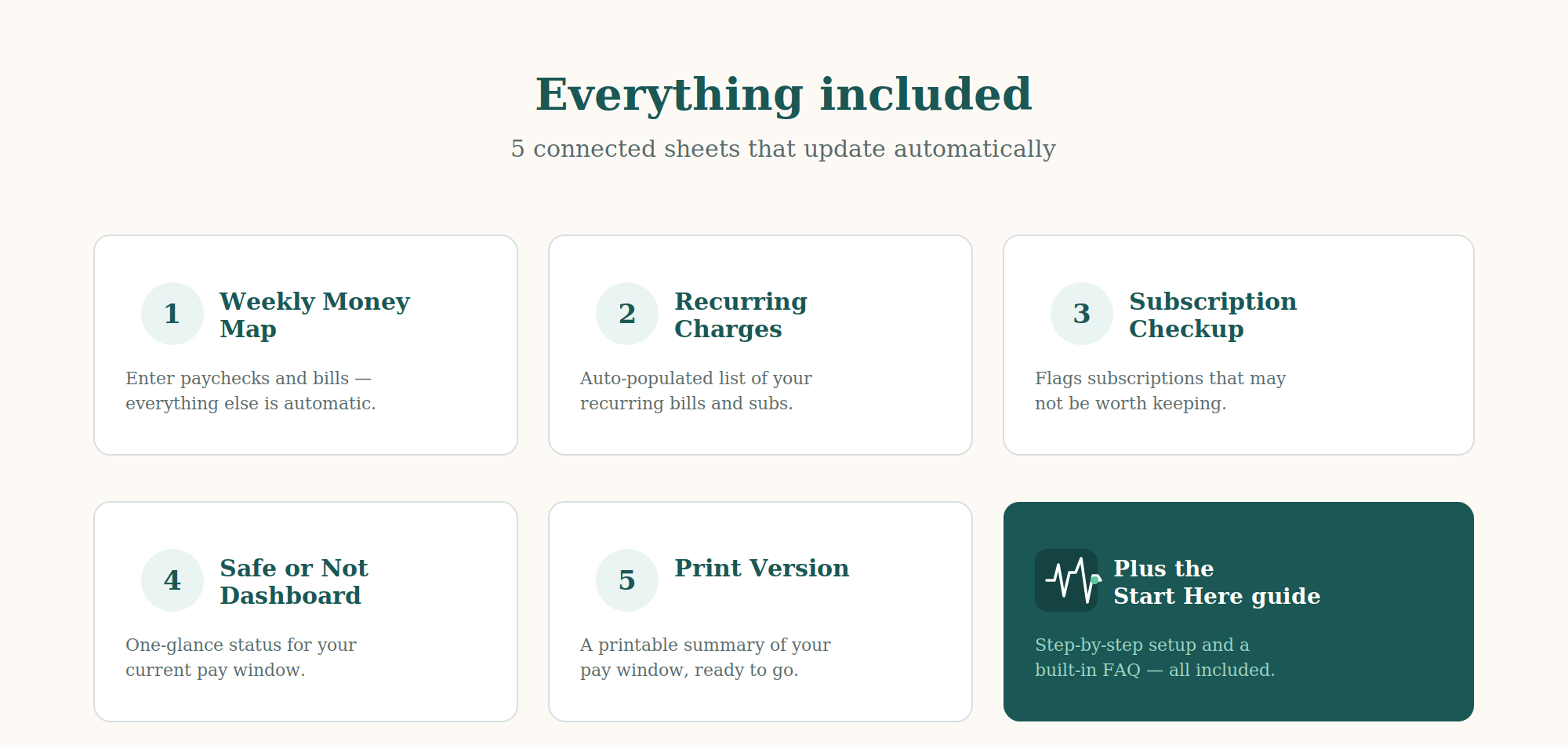The width and height of the screenshot is (1568, 745).
Task: Click the Step-by-step setup description text
Action: point(1155,657)
